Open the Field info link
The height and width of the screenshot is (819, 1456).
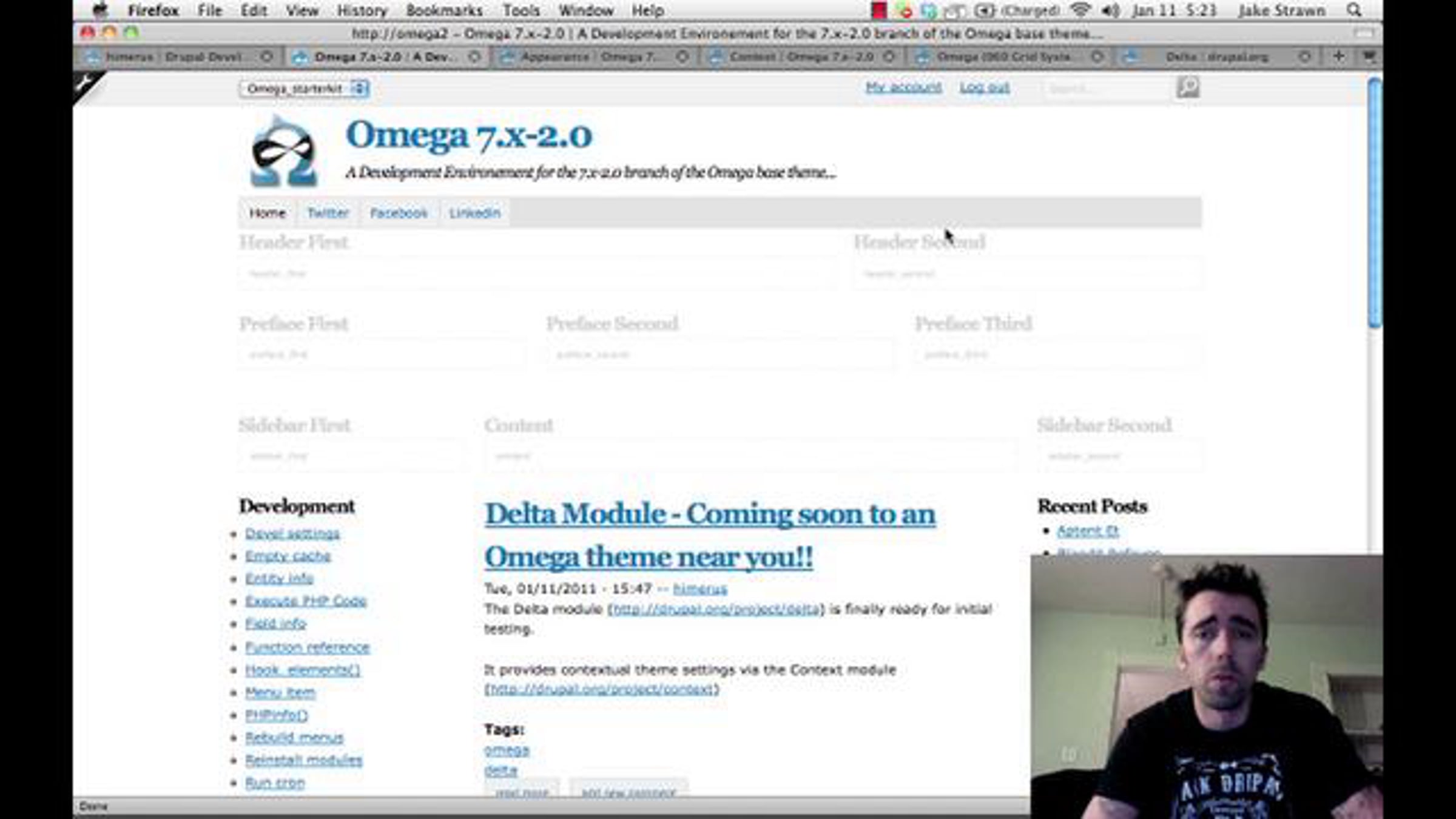pos(275,623)
